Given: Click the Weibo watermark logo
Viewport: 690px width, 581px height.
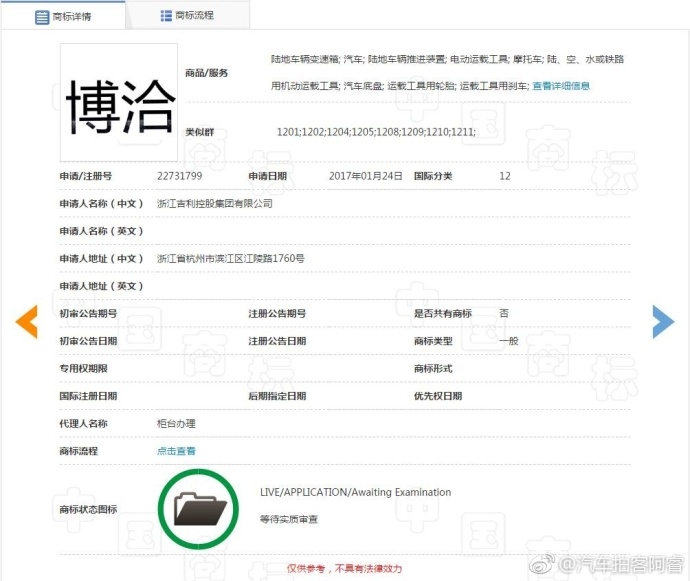Looking at the screenshot, I should 544,564.
